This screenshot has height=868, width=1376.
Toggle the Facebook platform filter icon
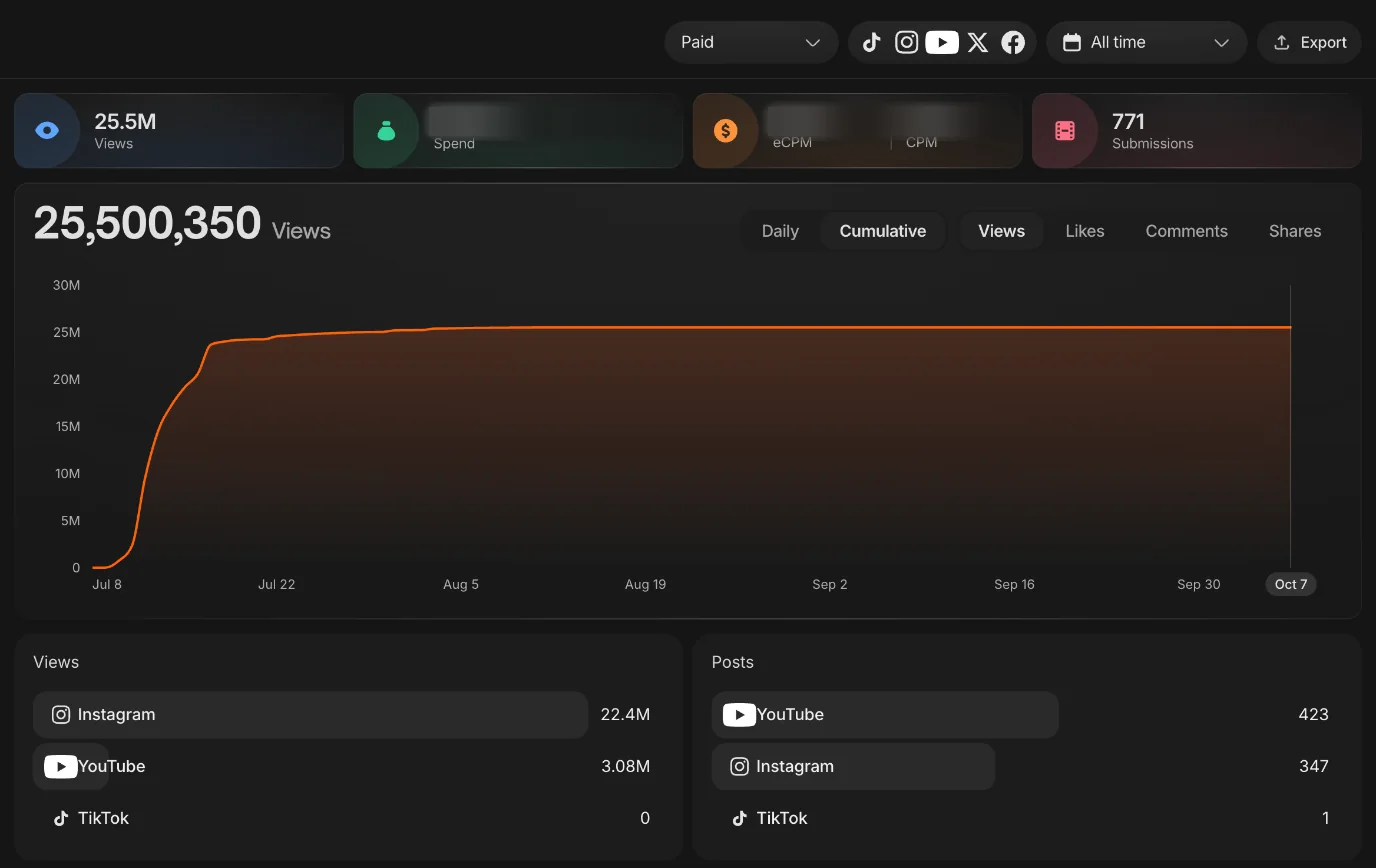point(1013,42)
